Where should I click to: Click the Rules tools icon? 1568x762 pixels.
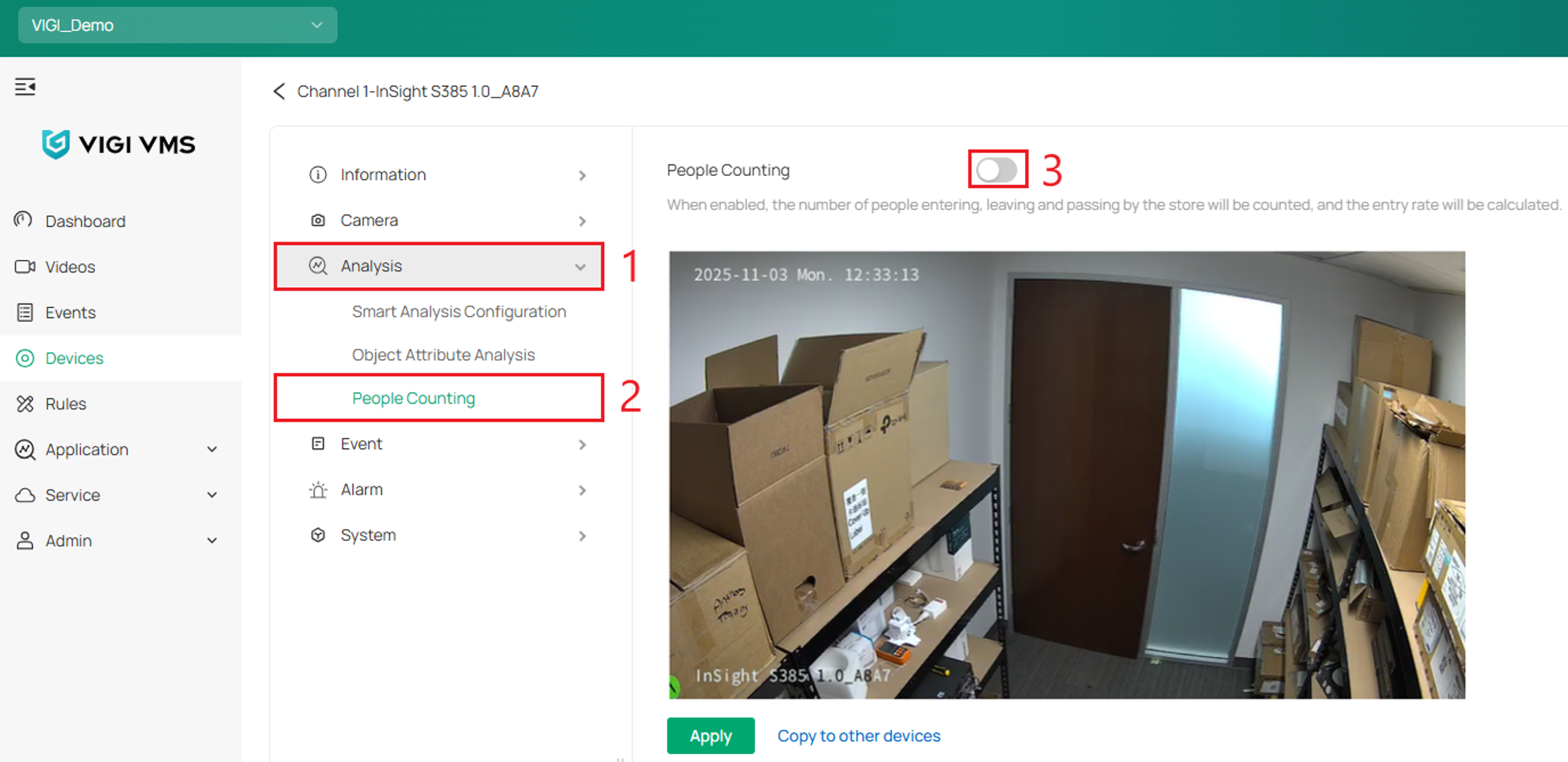coord(25,404)
